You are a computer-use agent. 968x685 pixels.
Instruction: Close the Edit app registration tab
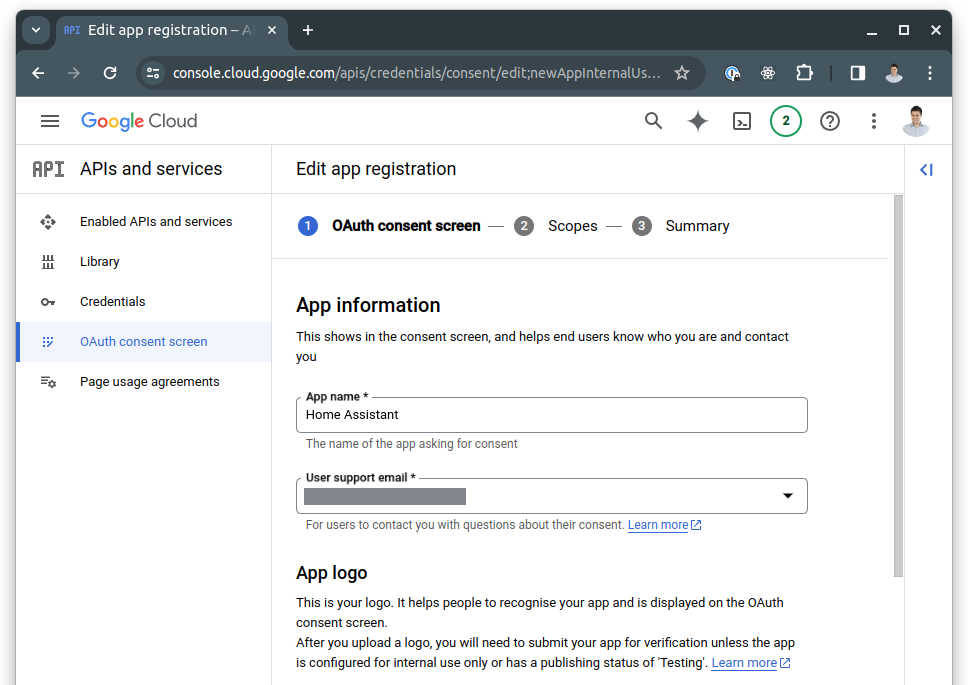[272, 30]
